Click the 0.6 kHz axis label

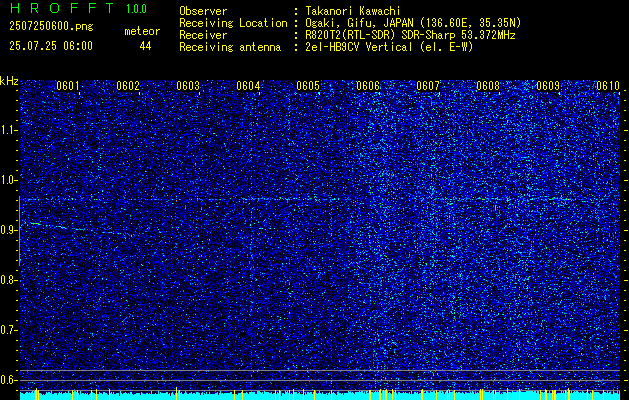(x=9, y=380)
